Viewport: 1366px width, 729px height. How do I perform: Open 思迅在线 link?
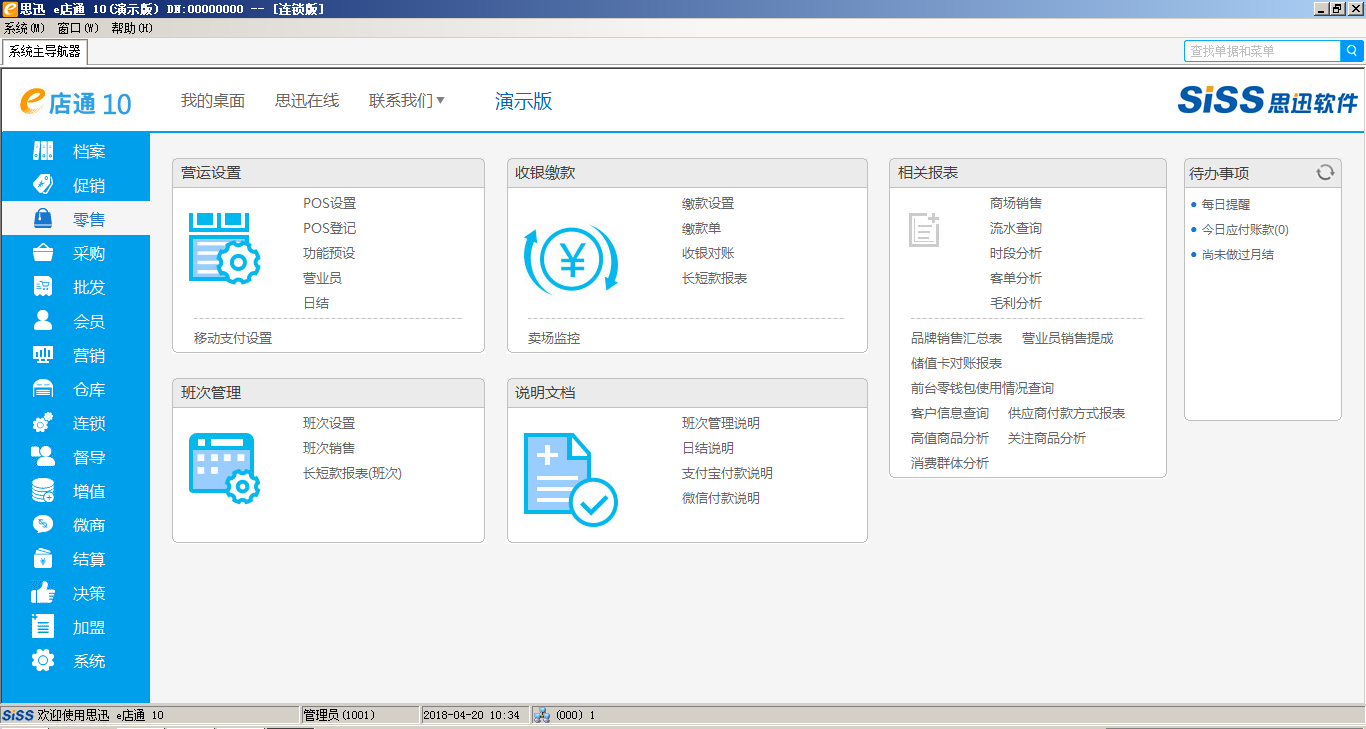(307, 100)
